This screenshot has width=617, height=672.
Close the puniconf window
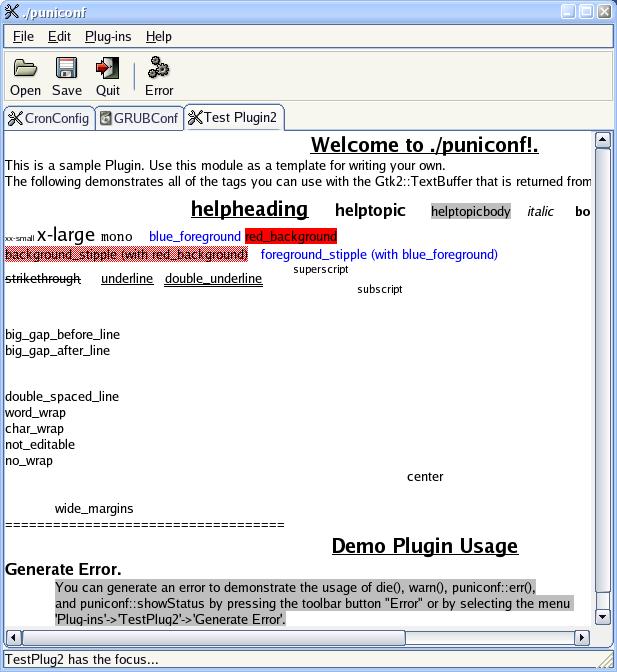coord(605,11)
